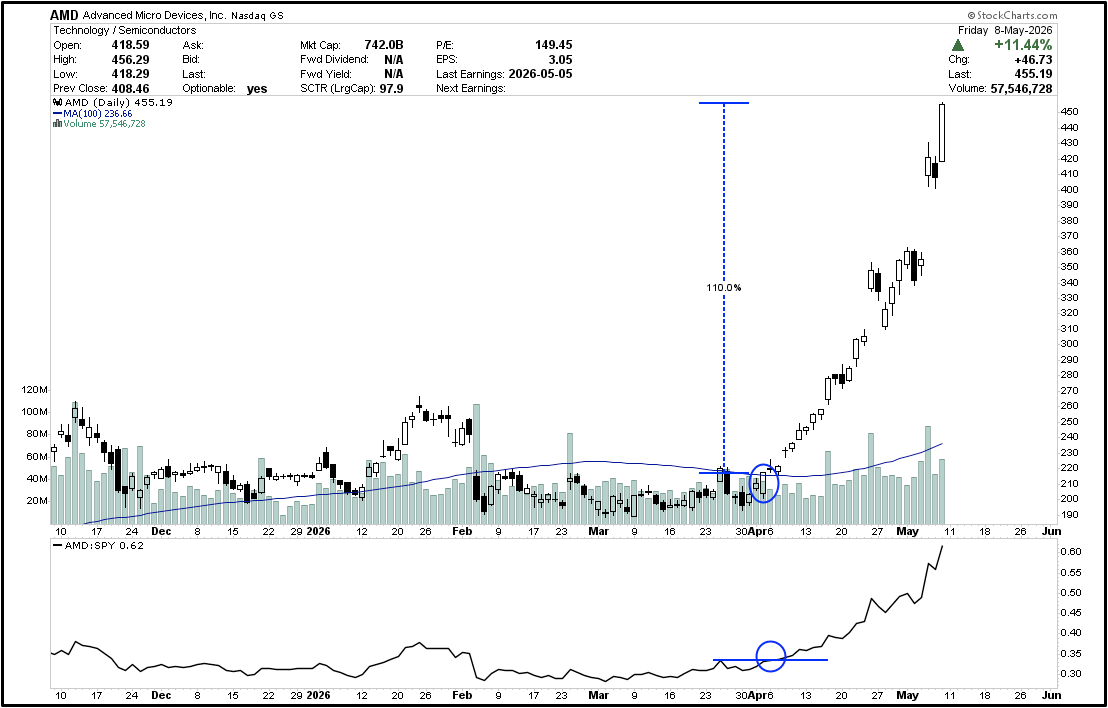1108x708 pixels.
Task: Click the P/E value 149.45
Action: point(553,45)
